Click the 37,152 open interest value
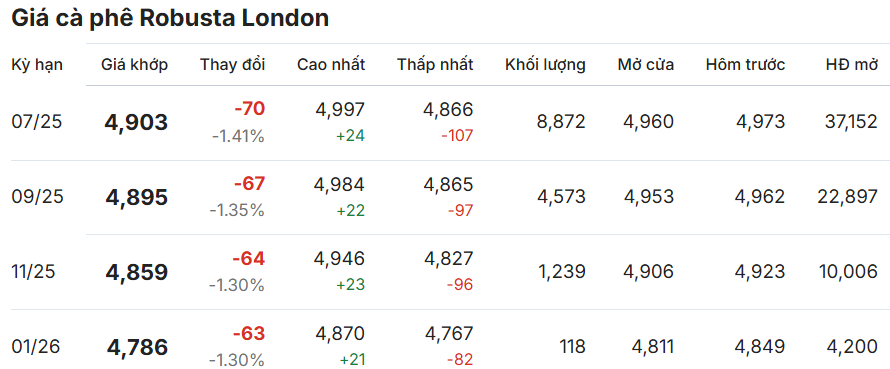The height and width of the screenshot is (369, 890). [850, 121]
